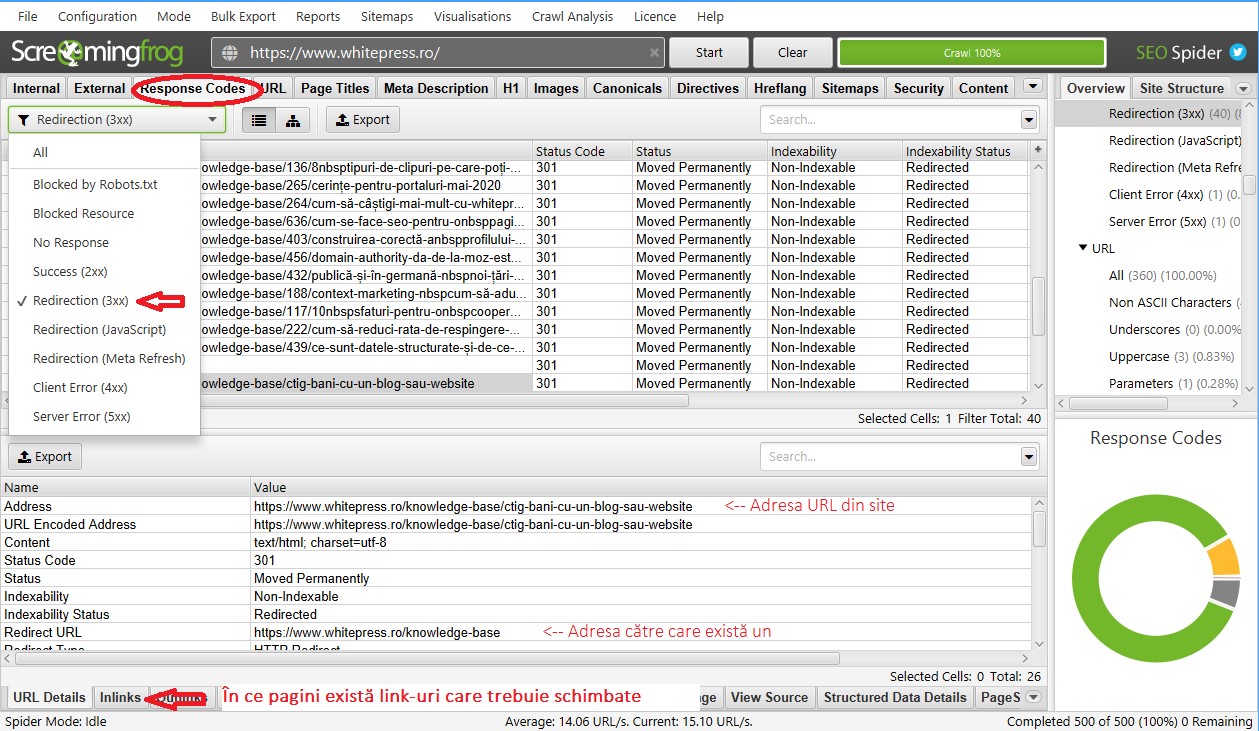Viewport: 1259px width, 731px height.
Task: Switch to the External tab
Action: [100, 88]
